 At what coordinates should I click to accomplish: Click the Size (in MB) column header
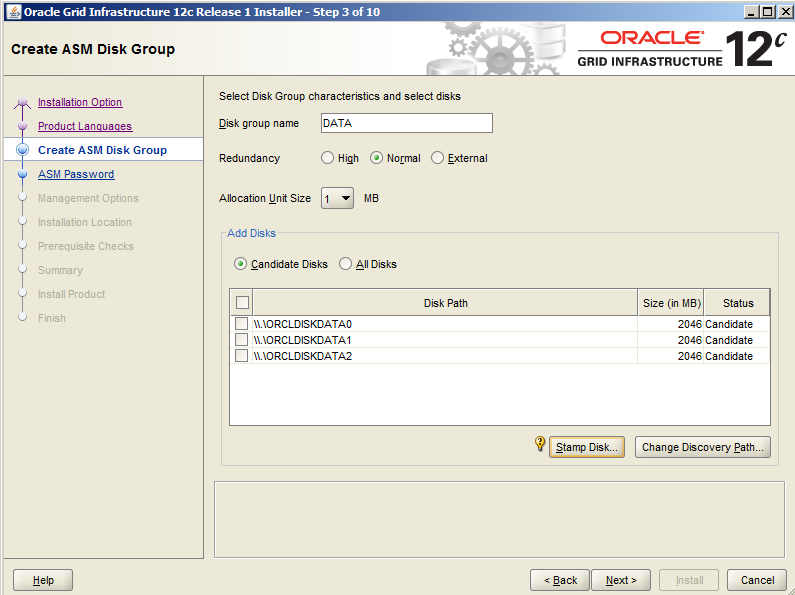pyautogui.click(x=671, y=303)
